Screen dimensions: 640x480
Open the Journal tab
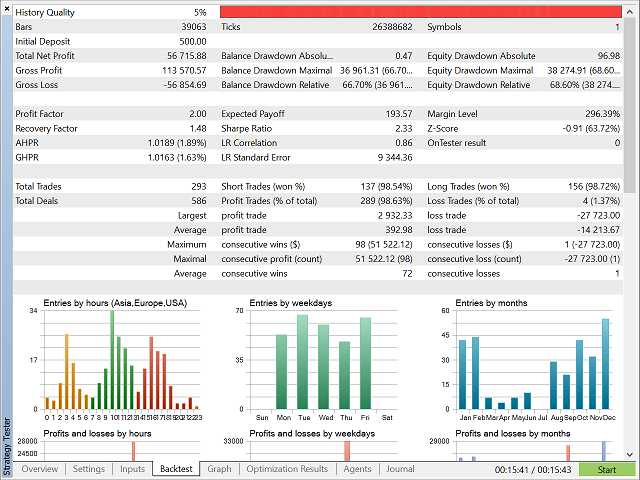[x=400, y=468]
